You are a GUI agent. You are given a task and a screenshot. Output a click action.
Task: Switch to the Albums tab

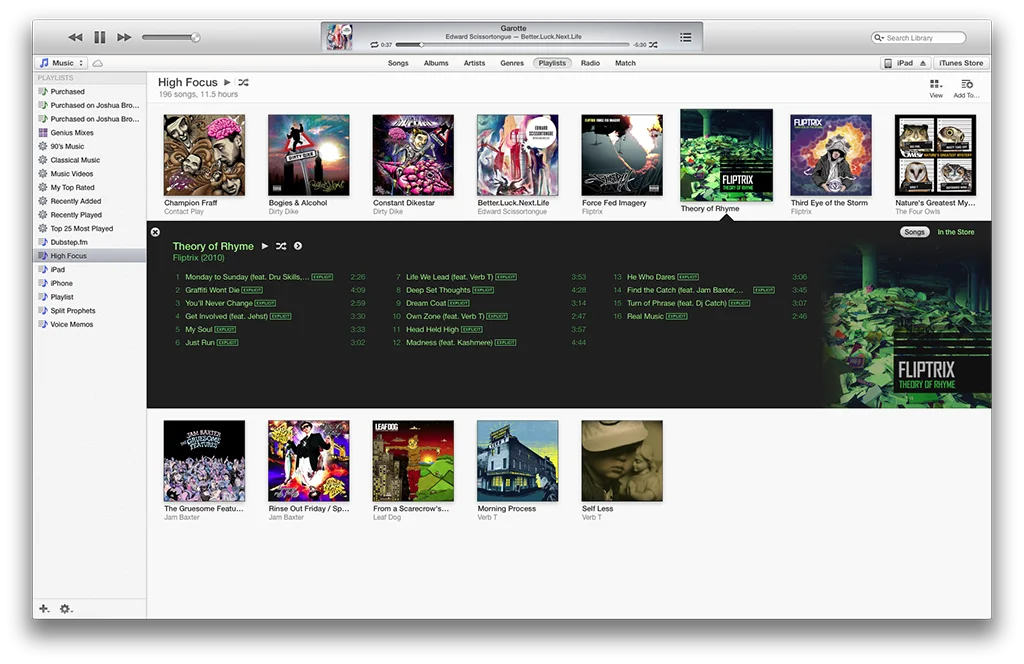[436, 63]
